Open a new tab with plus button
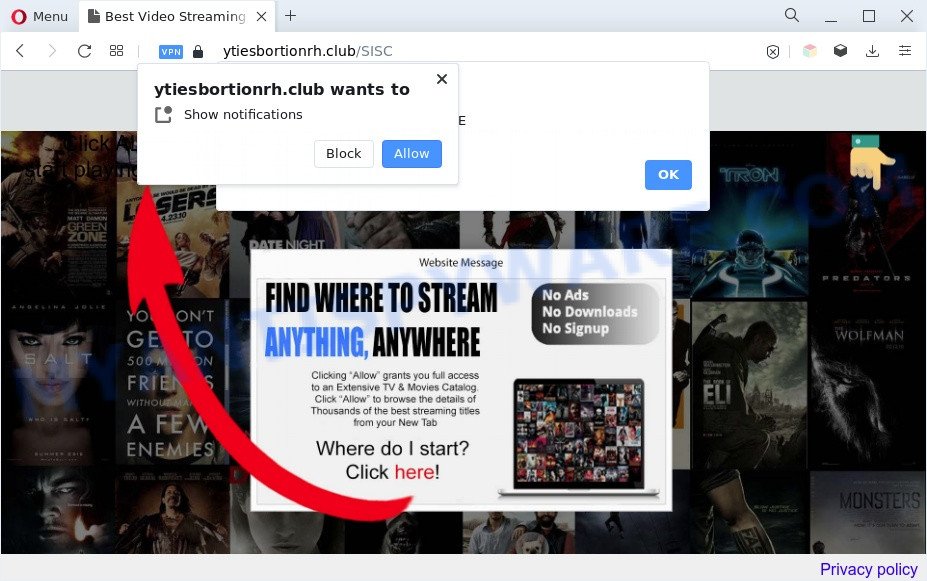 (x=290, y=16)
